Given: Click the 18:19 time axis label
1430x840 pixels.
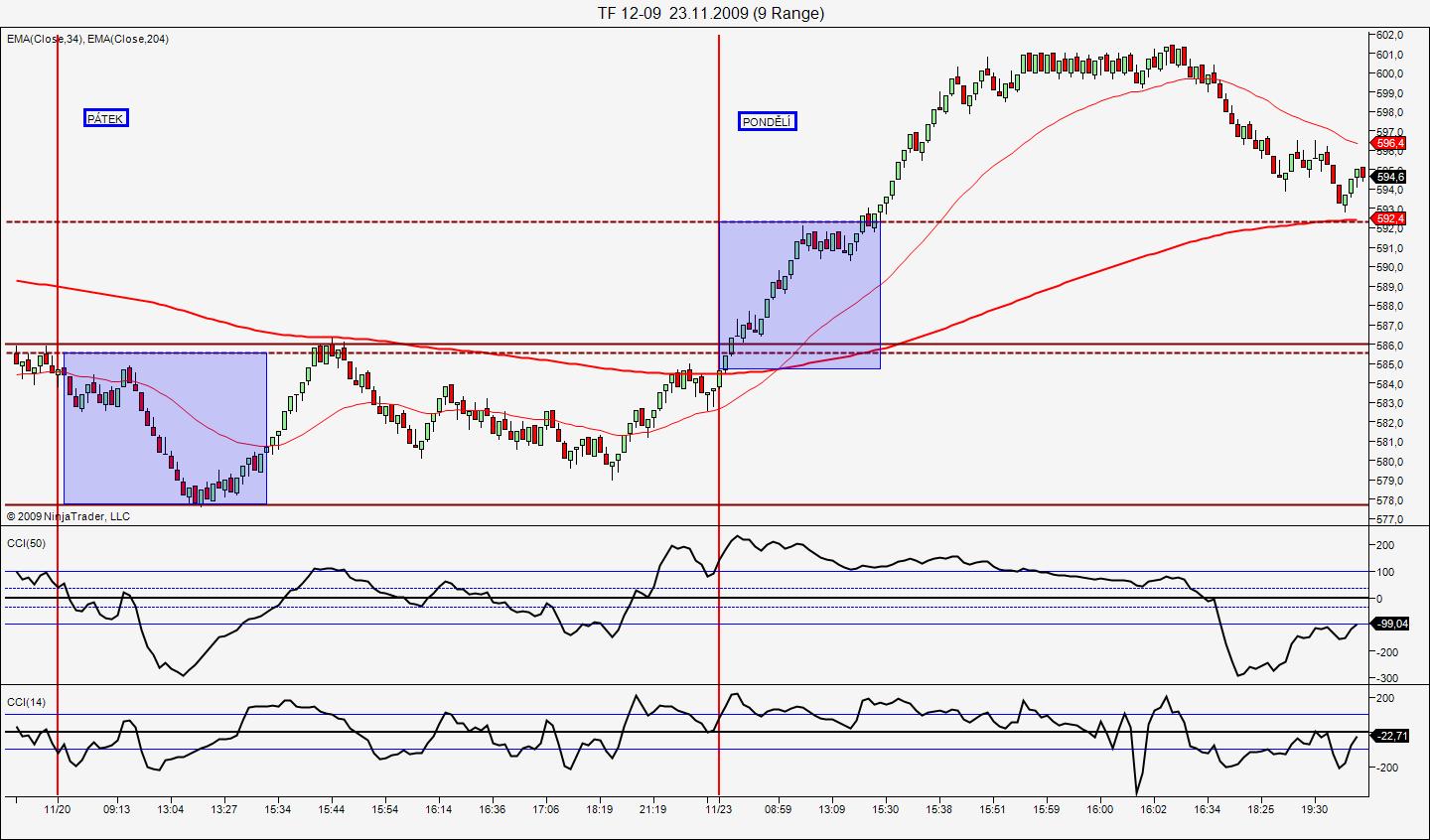Looking at the screenshot, I should [600, 809].
